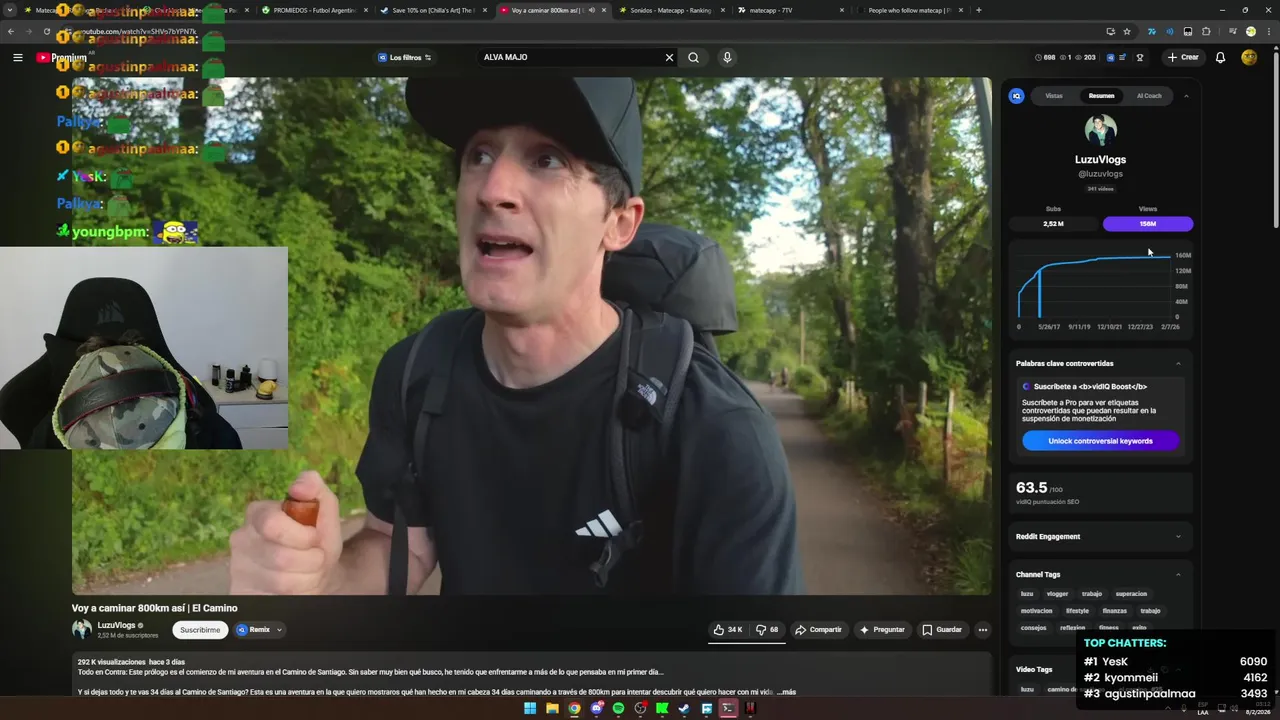This screenshot has height=720, width=1280.
Task: Mute the playing tab via speaker icon
Action: tap(592, 10)
